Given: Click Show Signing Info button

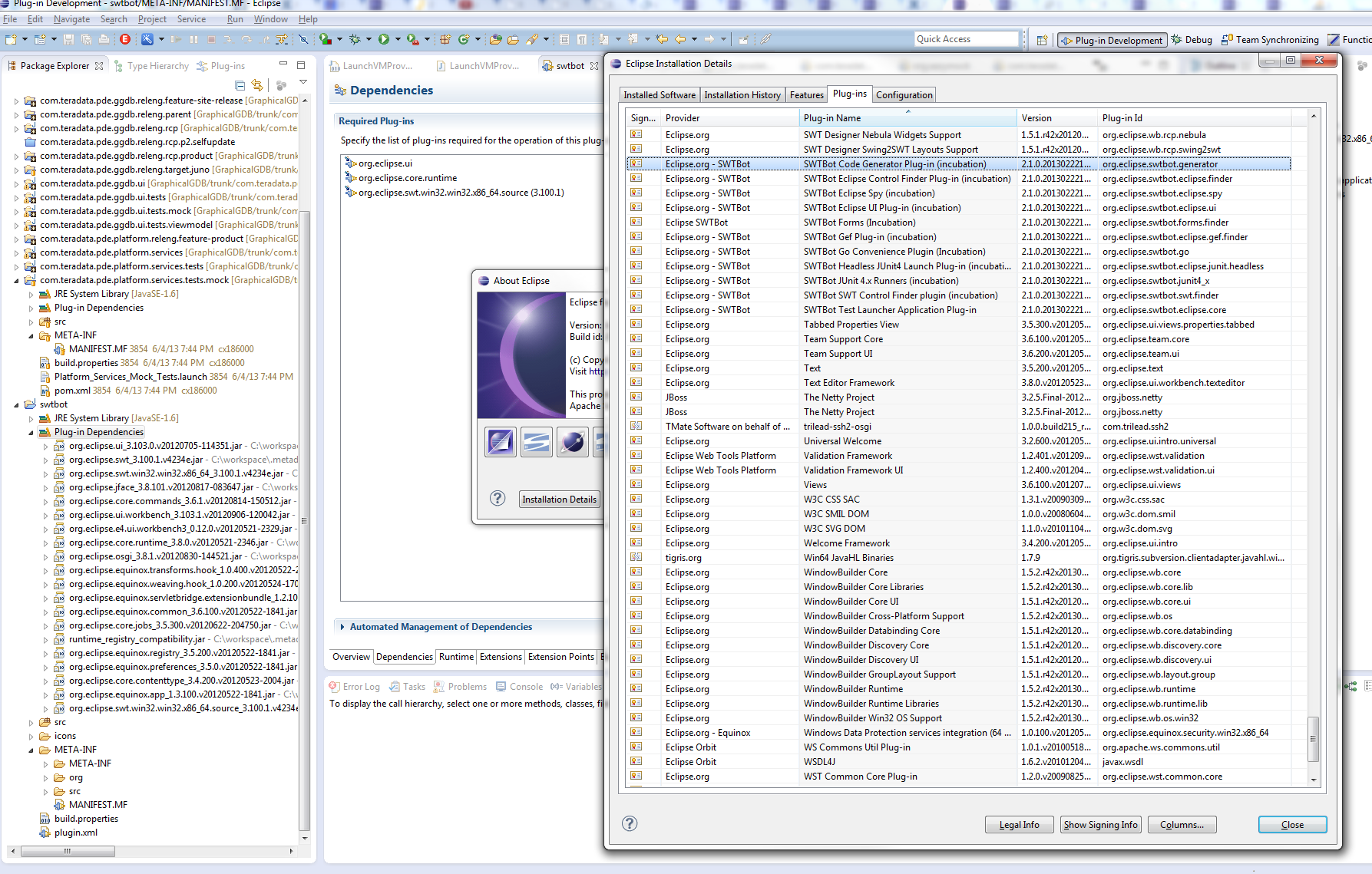Looking at the screenshot, I should click(x=1100, y=825).
